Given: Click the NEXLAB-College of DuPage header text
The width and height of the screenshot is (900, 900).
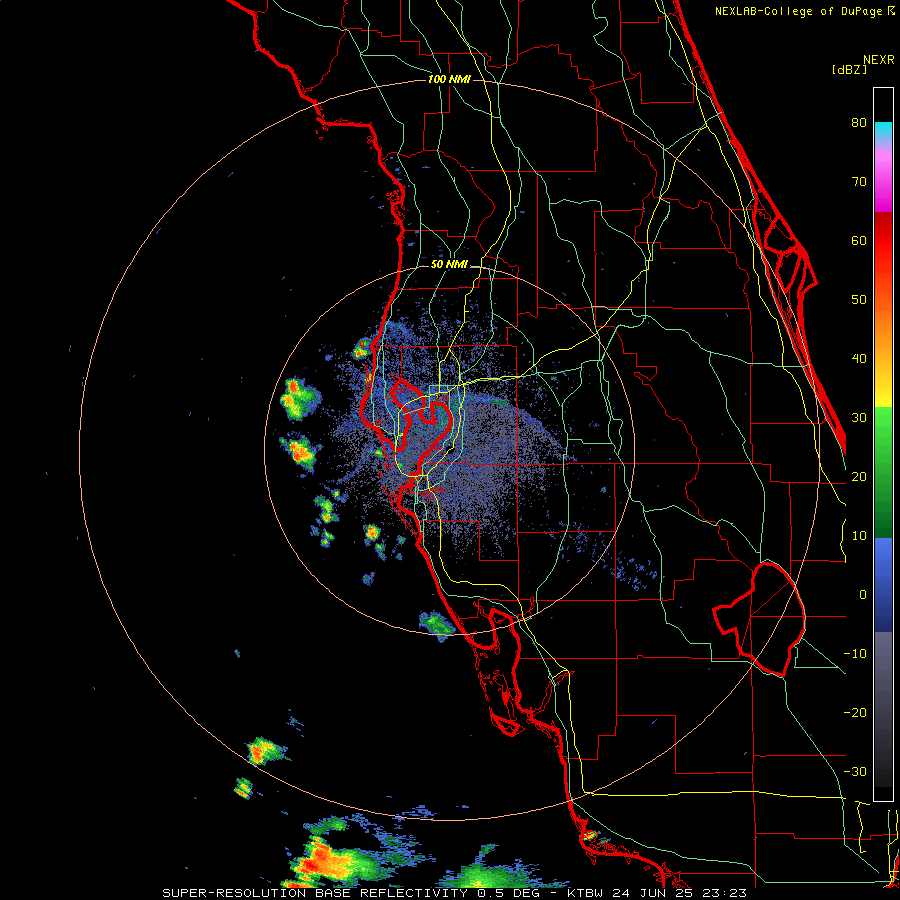Looking at the screenshot, I should [800, 11].
